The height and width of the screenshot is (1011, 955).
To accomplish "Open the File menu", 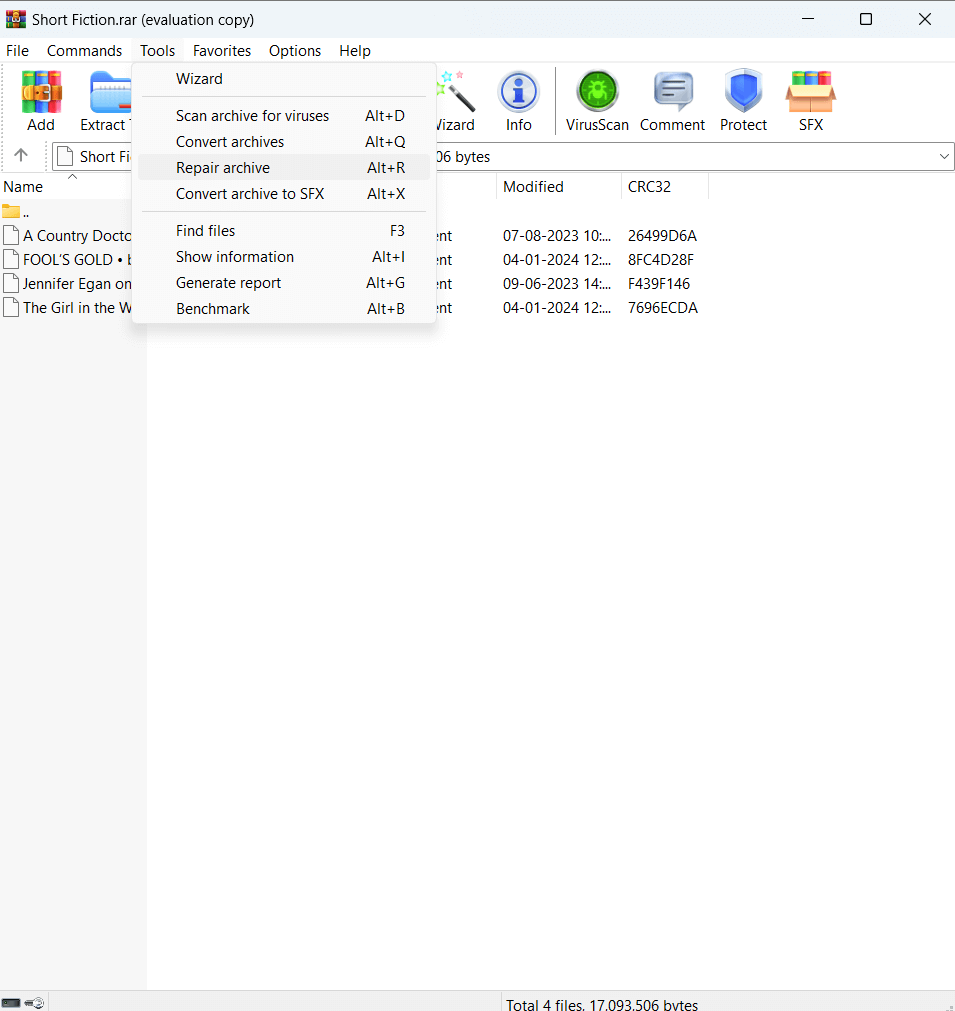I will [x=17, y=51].
